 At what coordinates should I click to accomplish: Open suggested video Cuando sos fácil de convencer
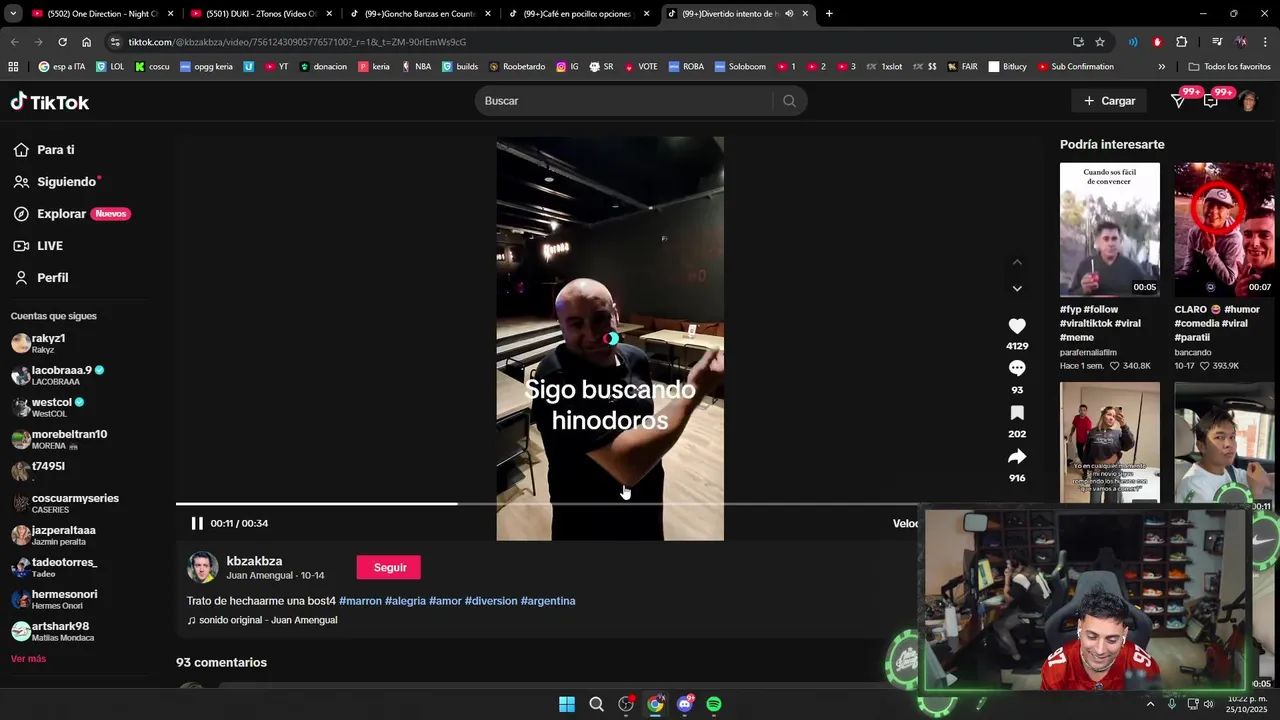point(1110,230)
